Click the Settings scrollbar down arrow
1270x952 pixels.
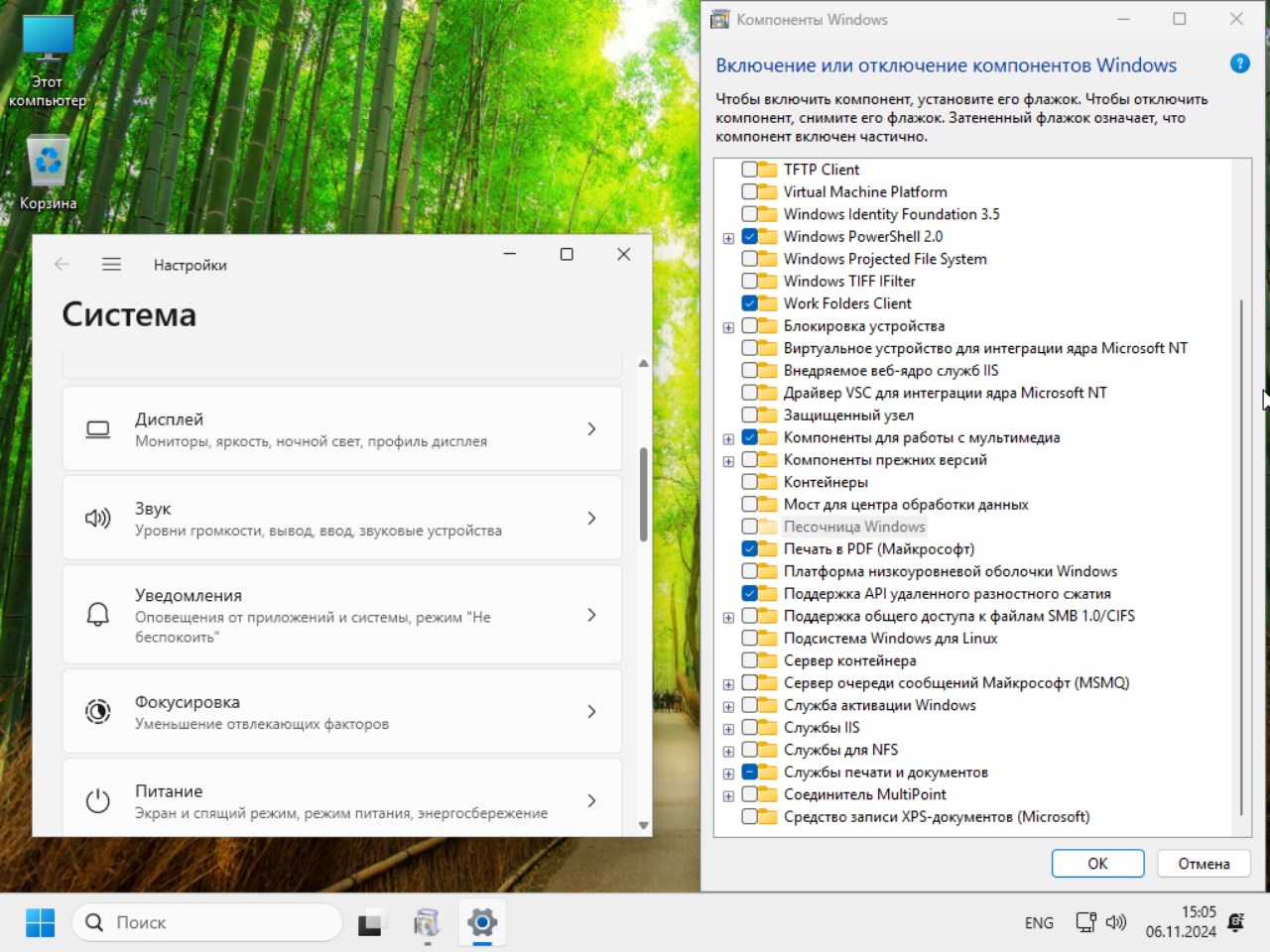643,825
